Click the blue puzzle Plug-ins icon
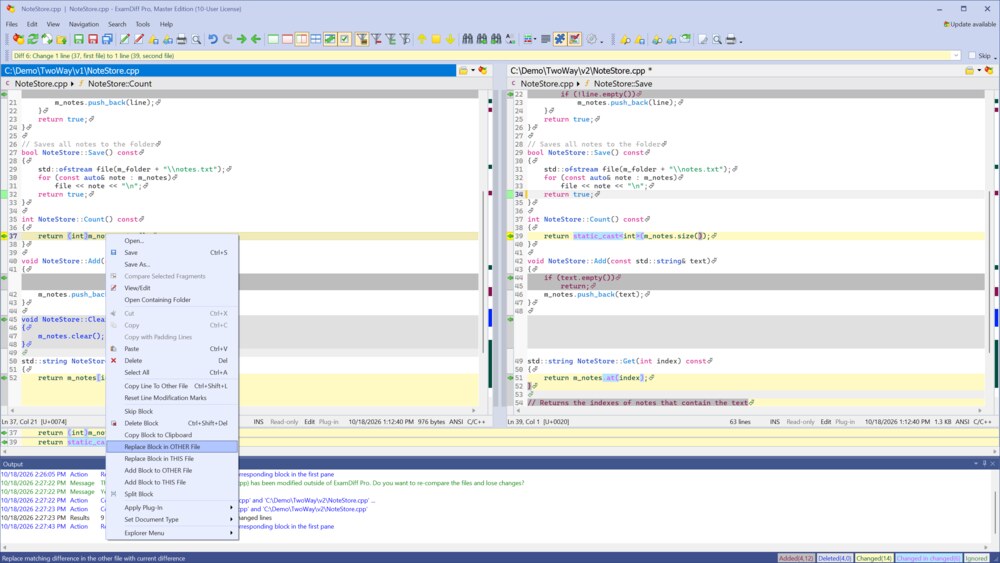This screenshot has width=1000, height=563. pyautogui.click(x=560, y=40)
